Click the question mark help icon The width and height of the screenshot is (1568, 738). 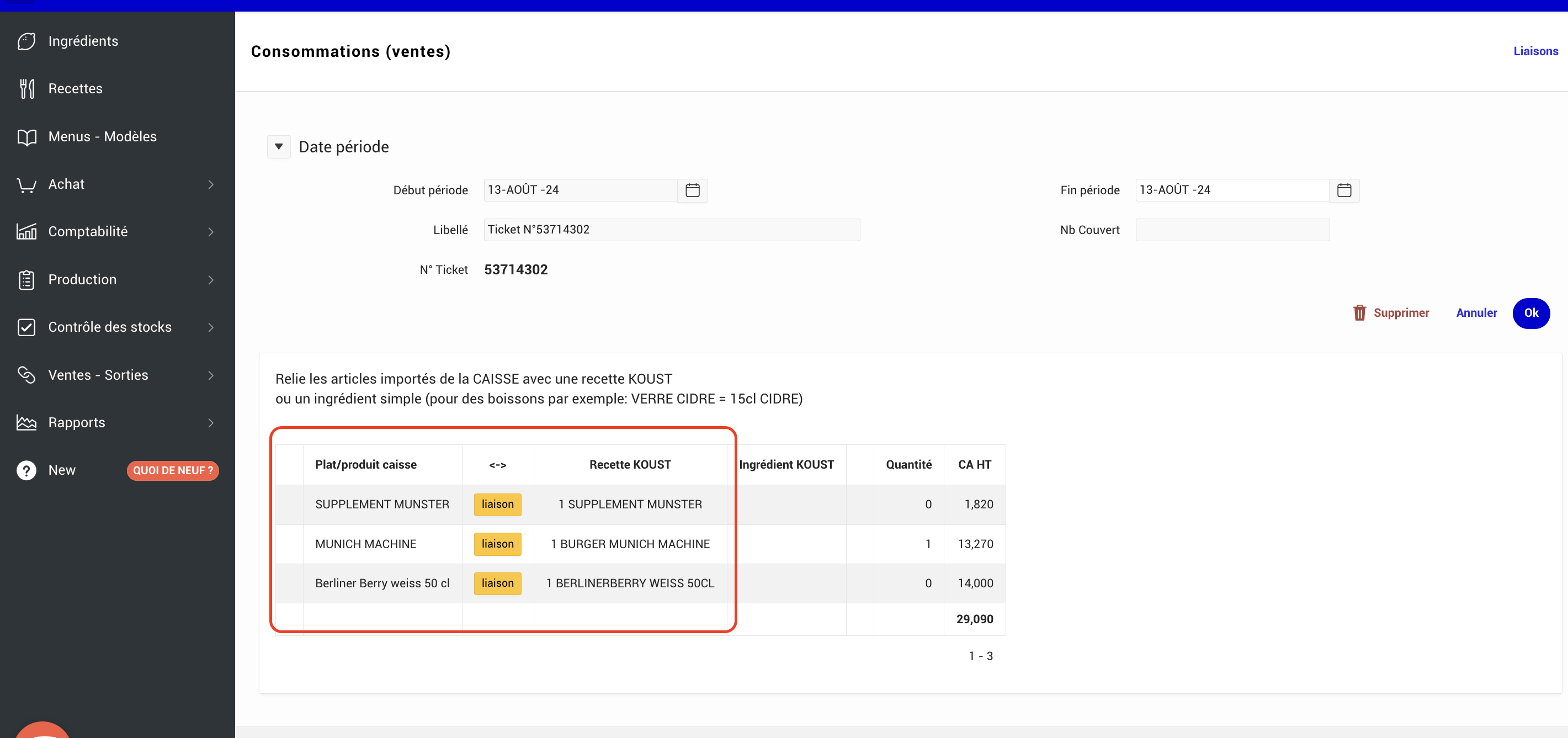[x=26, y=471]
